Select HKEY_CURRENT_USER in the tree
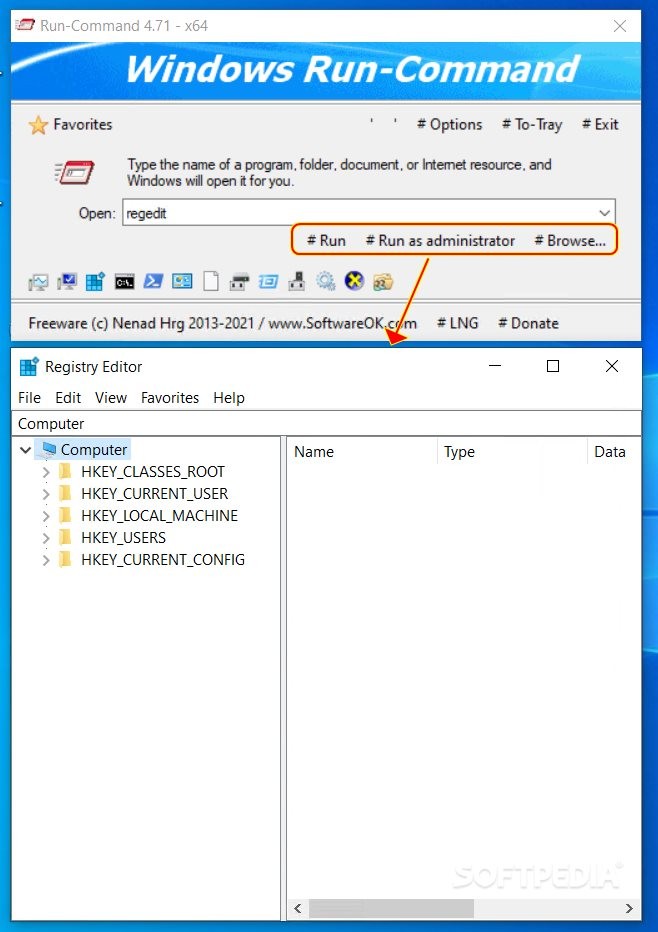This screenshot has height=932, width=658. (155, 493)
